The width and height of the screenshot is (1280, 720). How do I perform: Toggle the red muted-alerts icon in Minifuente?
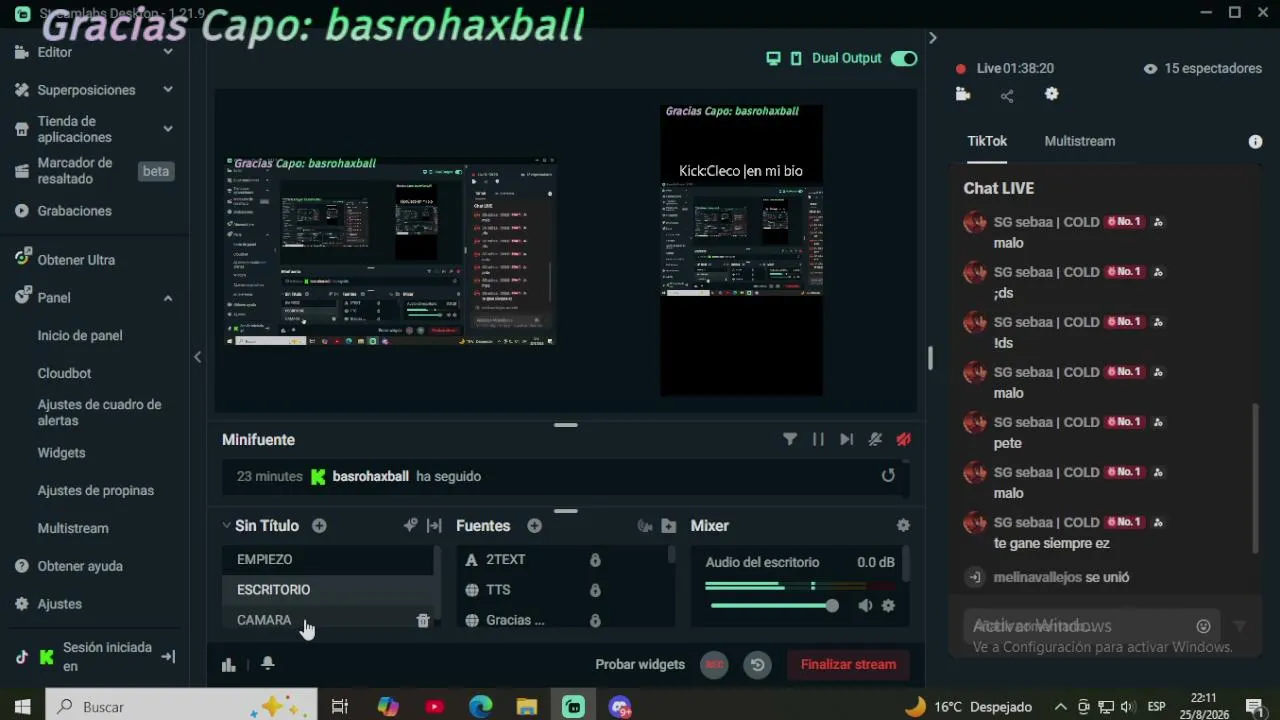click(x=904, y=439)
